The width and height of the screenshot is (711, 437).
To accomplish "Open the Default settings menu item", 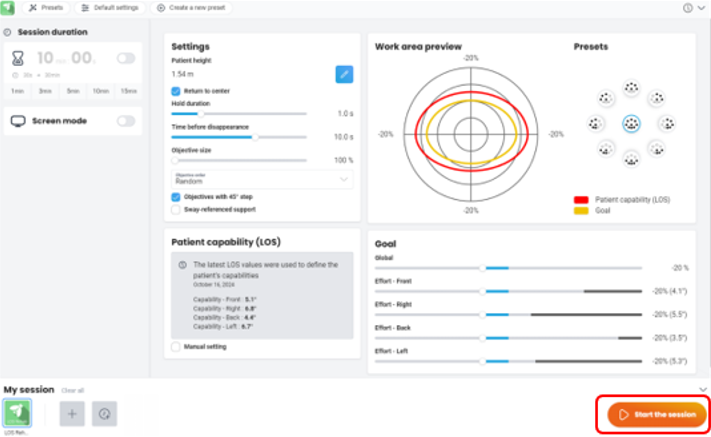I will pyautogui.click(x=110, y=8).
